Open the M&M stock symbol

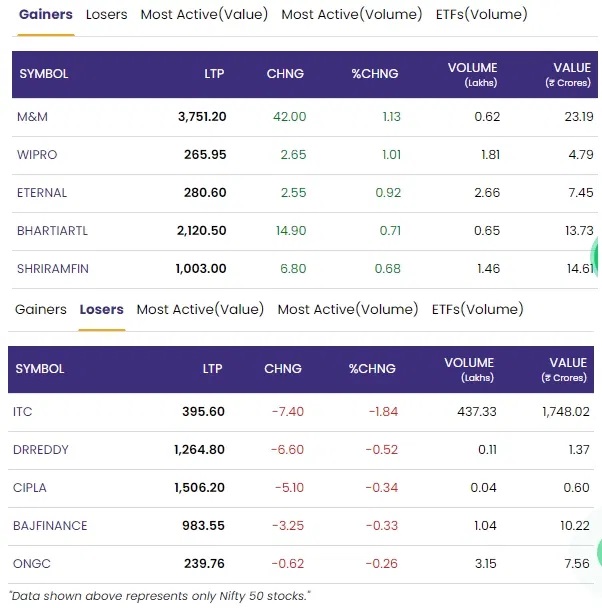[x=32, y=117]
